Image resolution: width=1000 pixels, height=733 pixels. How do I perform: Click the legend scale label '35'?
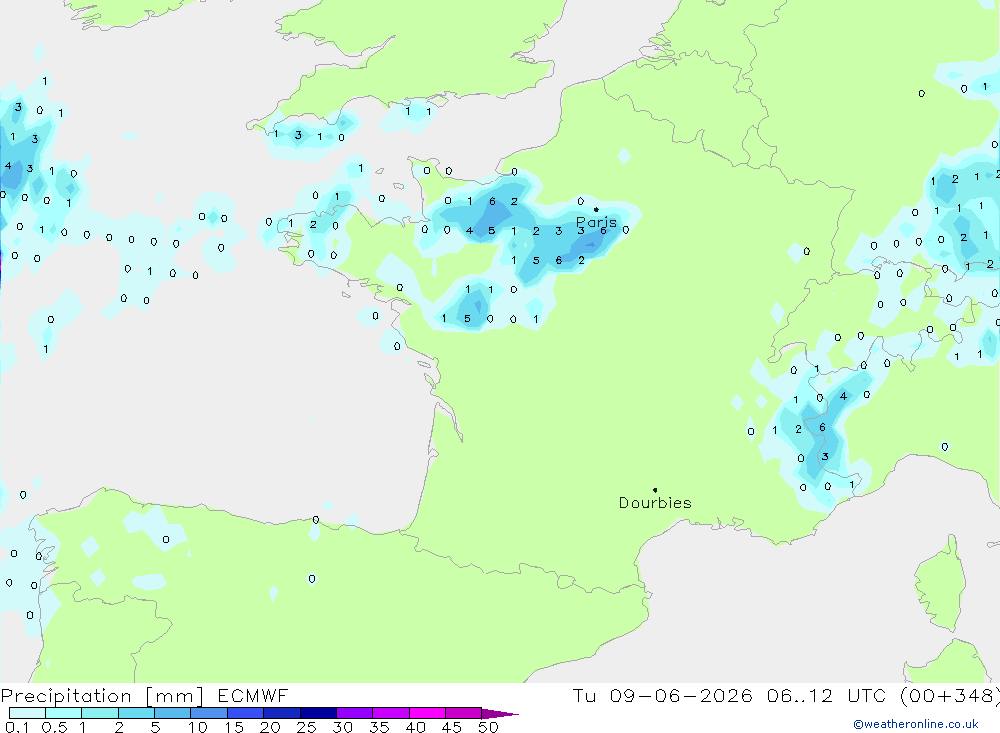pyautogui.click(x=379, y=727)
